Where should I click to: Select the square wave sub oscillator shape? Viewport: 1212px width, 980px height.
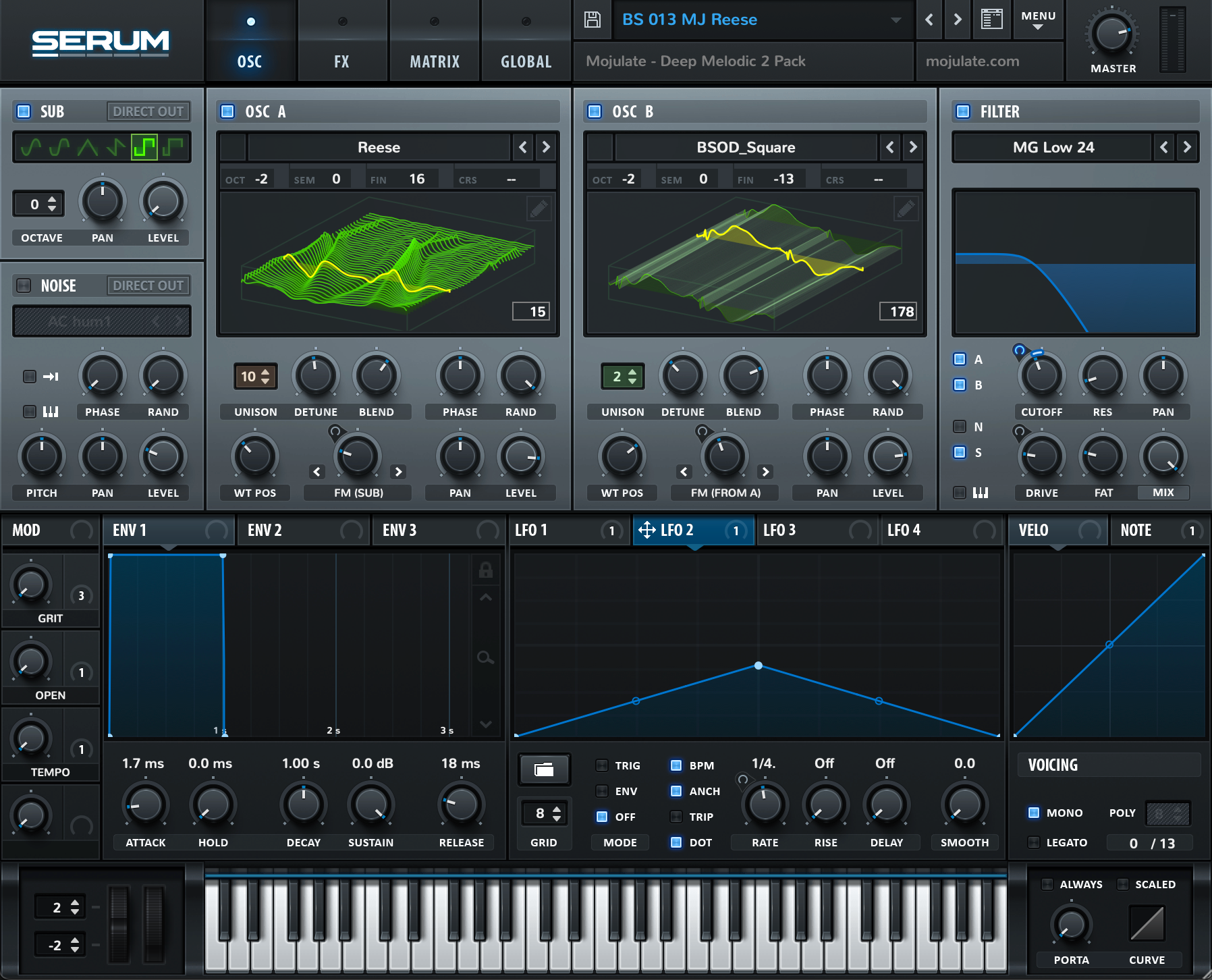144,146
